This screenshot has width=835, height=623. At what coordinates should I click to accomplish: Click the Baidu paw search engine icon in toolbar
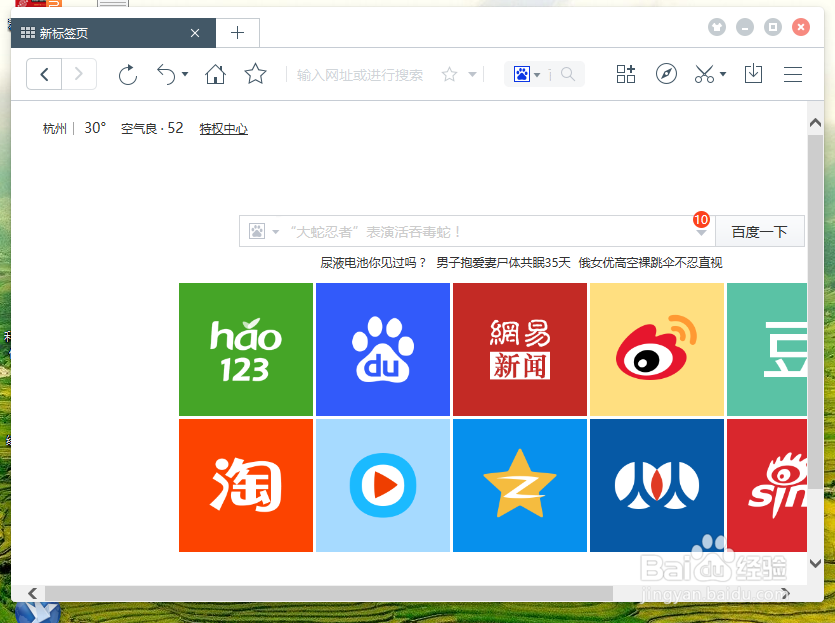521,74
